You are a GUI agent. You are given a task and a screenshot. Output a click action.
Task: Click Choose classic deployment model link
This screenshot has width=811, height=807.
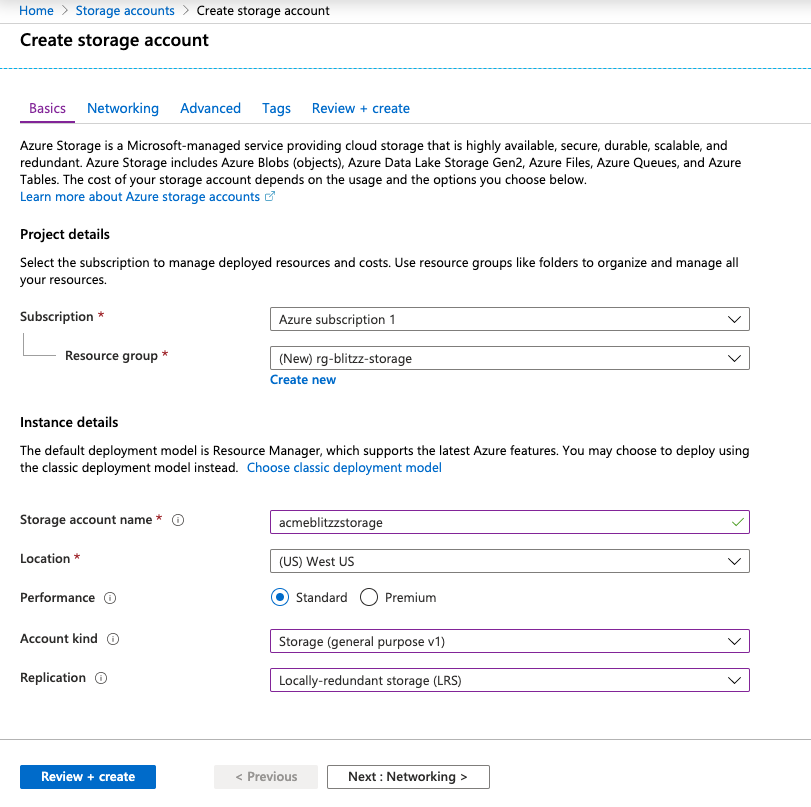tap(344, 468)
